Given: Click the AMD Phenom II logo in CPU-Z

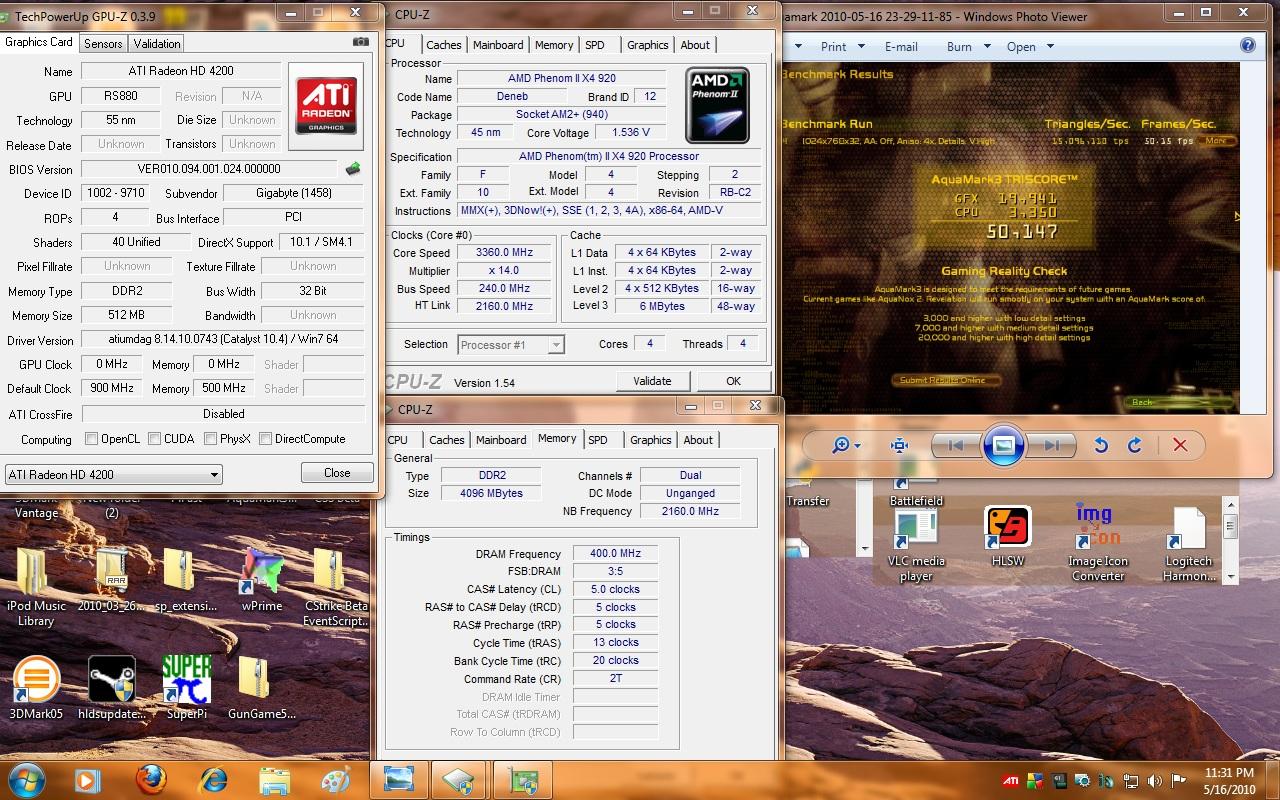Looking at the screenshot, I should coord(717,105).
